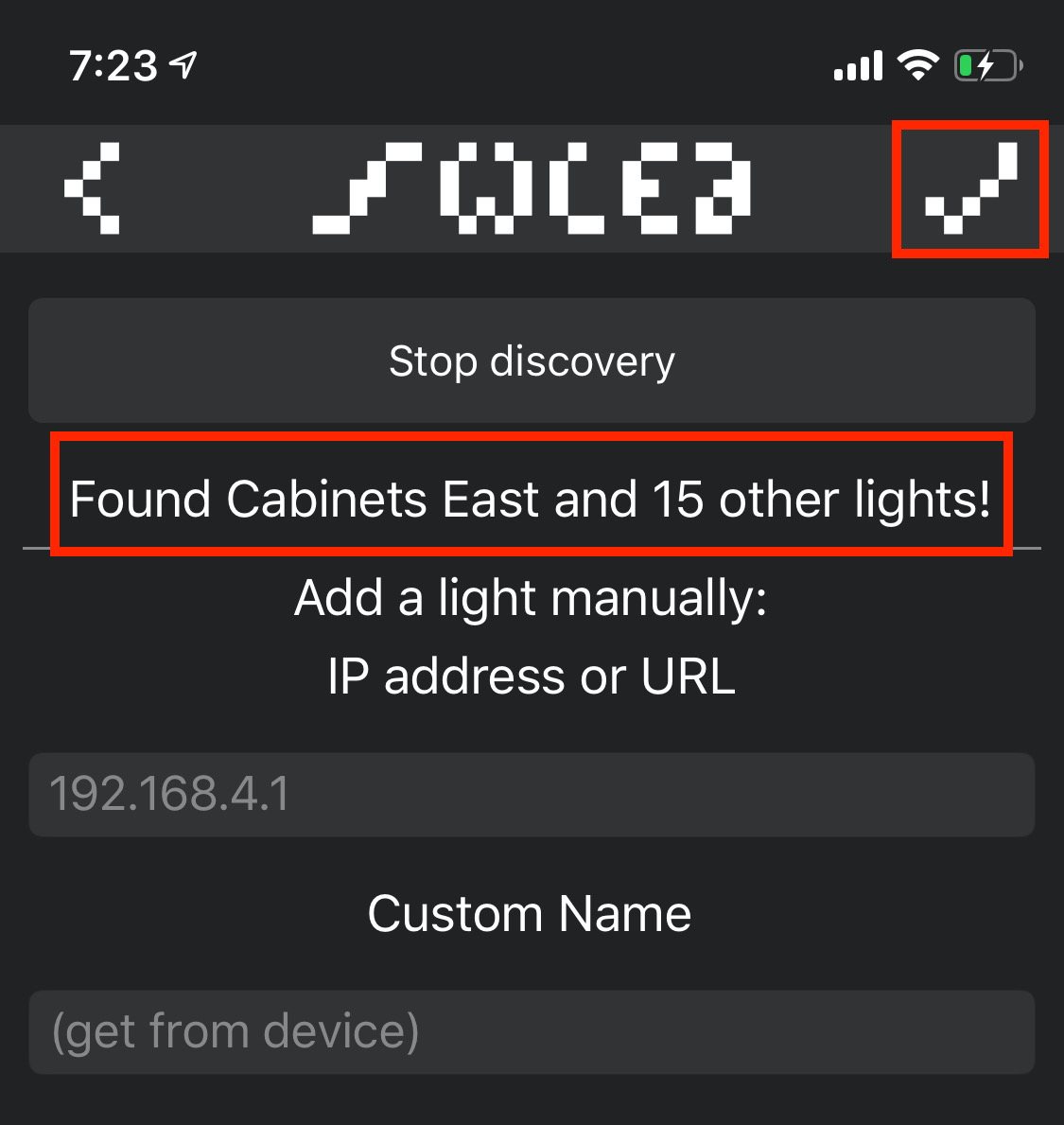Tap the cellular signal bars icon
This screenshot has width=1064, height=1125.
858,66
